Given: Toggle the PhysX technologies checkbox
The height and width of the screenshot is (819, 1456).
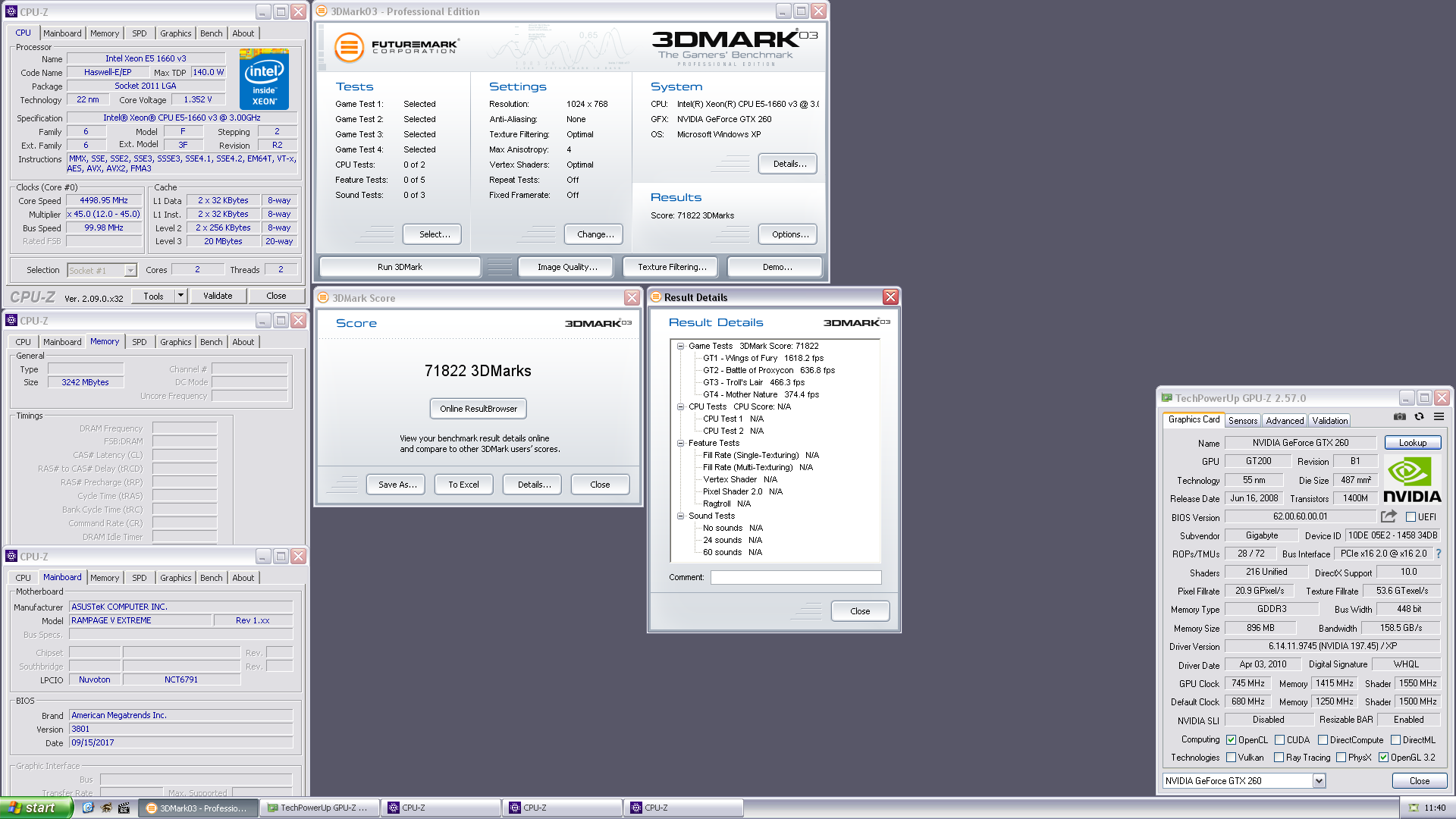Looking at the screenshot, I should (x=1341, y=758).
